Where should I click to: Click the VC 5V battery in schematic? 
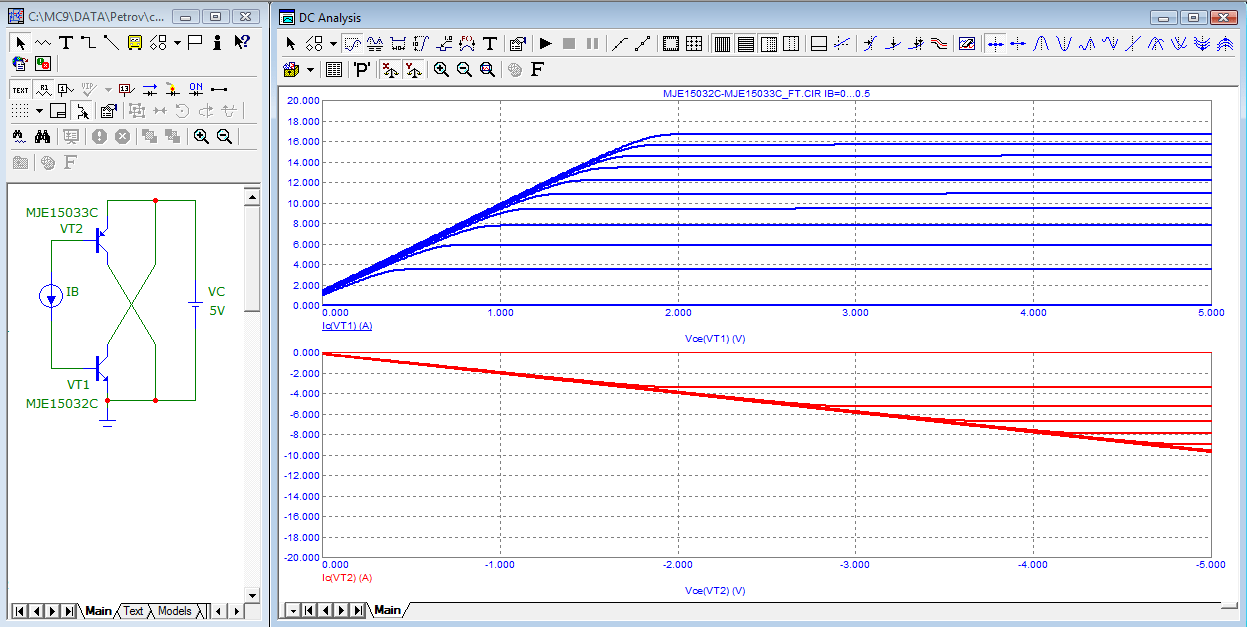point(194,302)
